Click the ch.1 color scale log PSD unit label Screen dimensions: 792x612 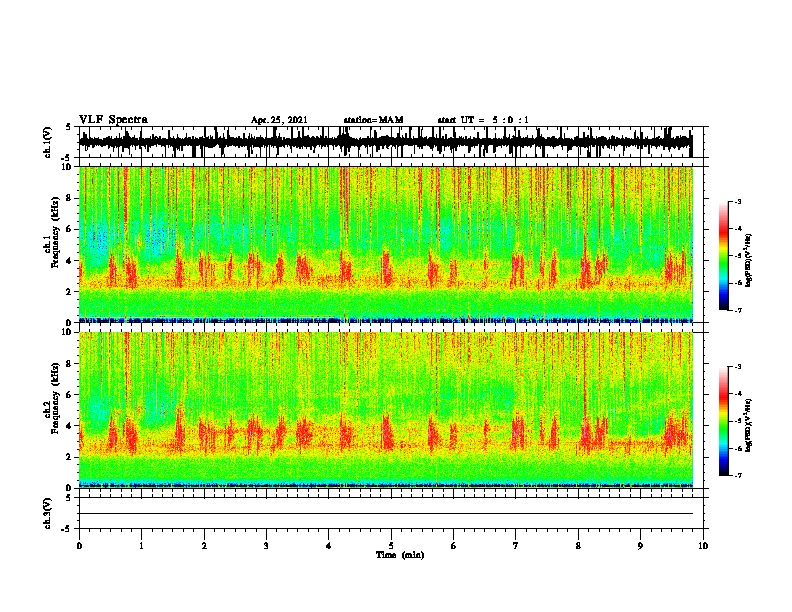click(x=749, y=260)
